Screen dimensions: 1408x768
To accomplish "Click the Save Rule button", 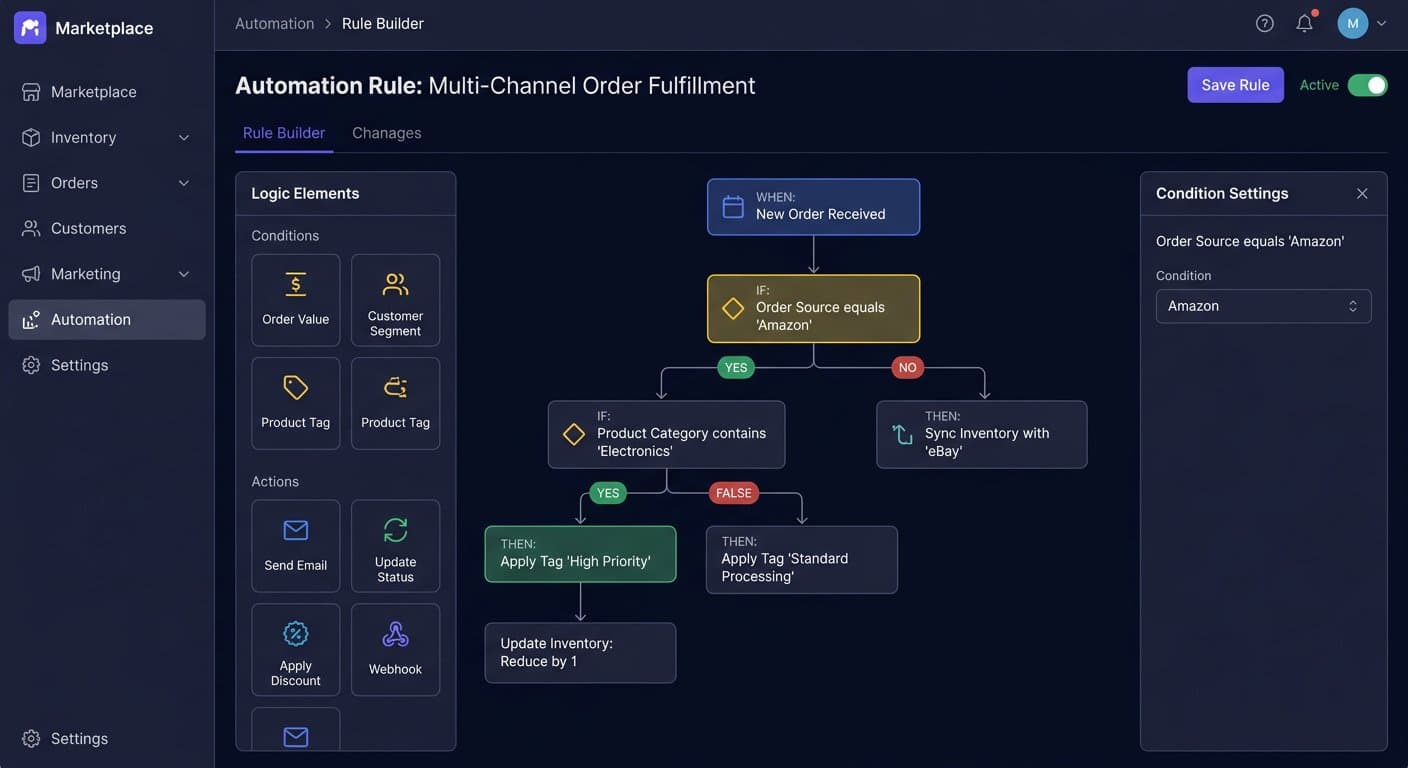I will (x=1235, y=85).
